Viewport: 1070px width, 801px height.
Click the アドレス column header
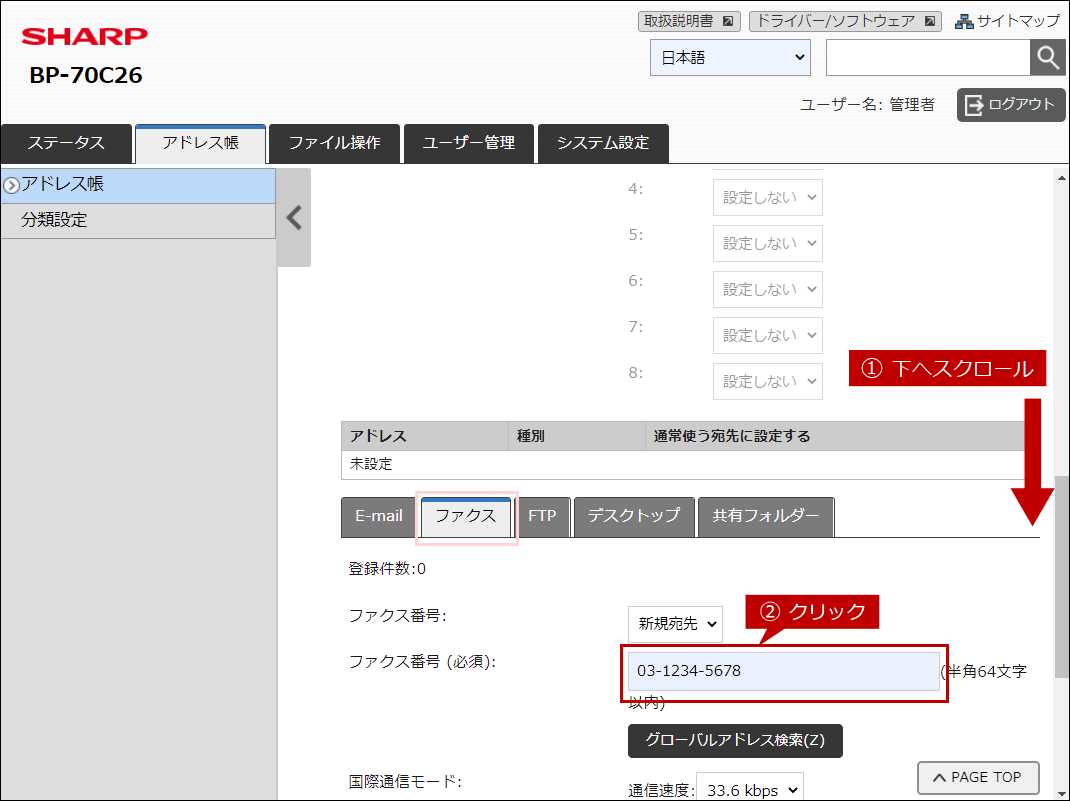point(424,436)
